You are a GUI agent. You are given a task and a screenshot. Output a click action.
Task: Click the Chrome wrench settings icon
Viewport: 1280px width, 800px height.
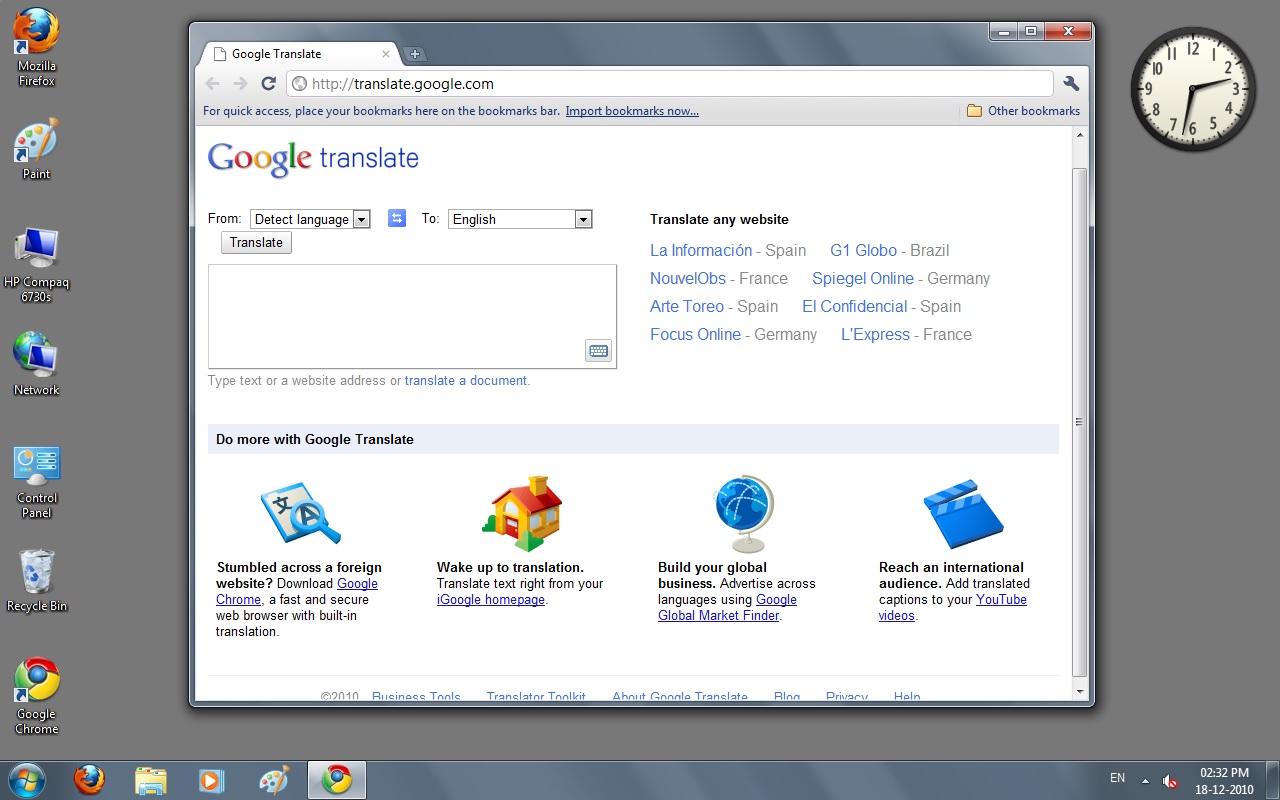click(x=1071, y=84)
